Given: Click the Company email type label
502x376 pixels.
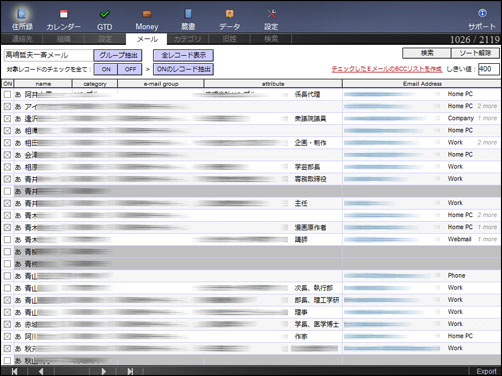Looking at the screenshot, I should coord(461,118).
